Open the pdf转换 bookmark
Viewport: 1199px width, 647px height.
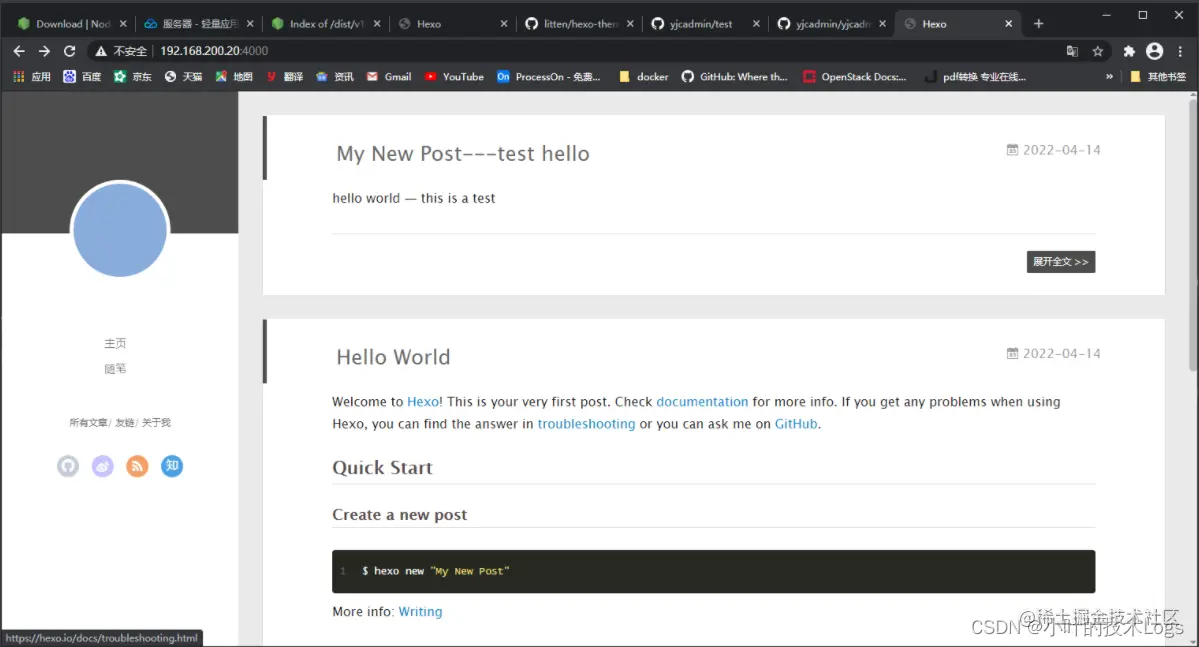pos(975,76)
